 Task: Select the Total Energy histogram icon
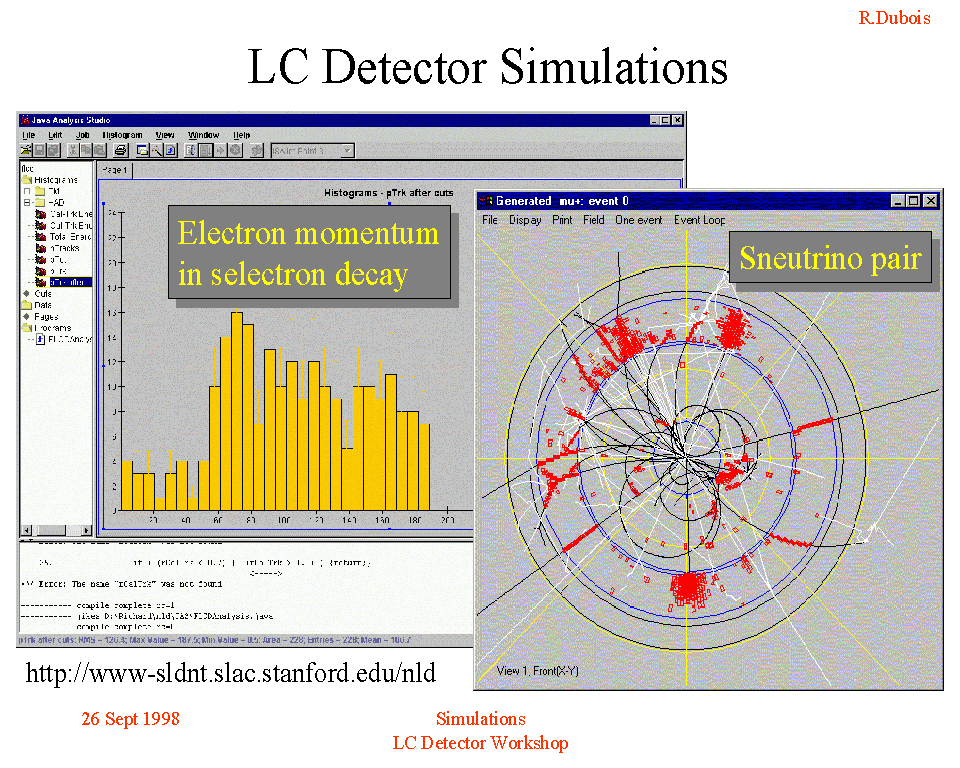[41, 236]
